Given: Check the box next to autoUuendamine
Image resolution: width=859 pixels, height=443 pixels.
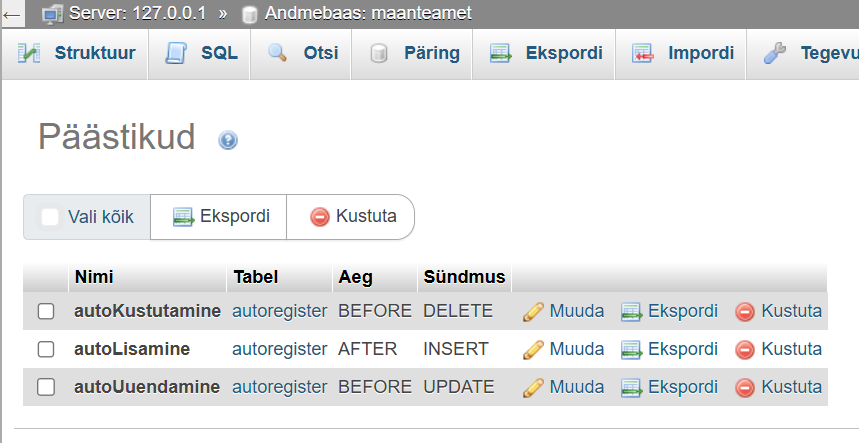Looking at the screenshot, I should [x=46, y=388].
